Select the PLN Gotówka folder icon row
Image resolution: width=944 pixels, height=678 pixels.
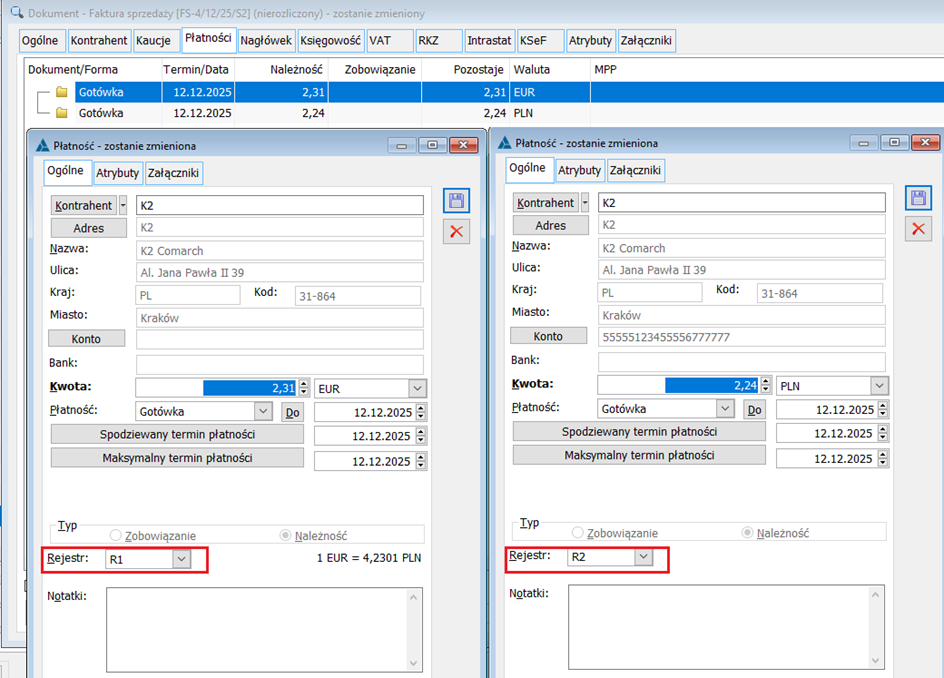point(62,113)
